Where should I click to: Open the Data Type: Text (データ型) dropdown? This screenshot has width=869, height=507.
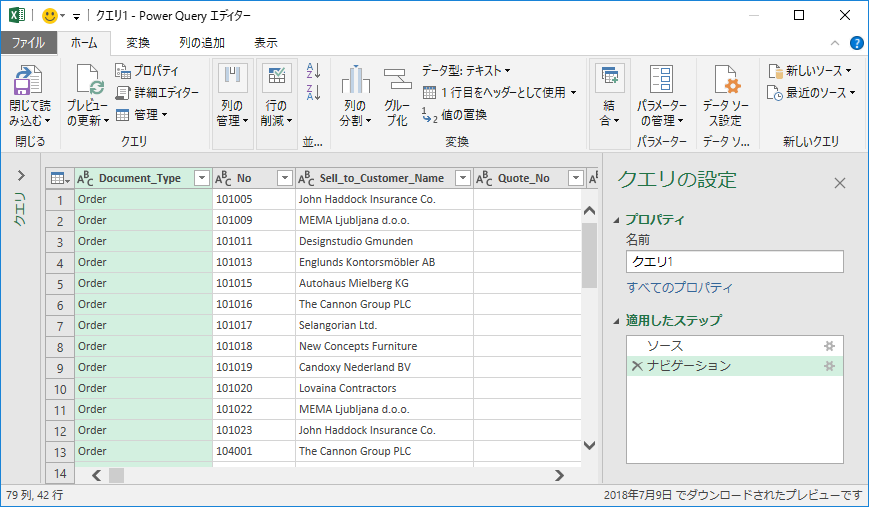click(466, 70)
